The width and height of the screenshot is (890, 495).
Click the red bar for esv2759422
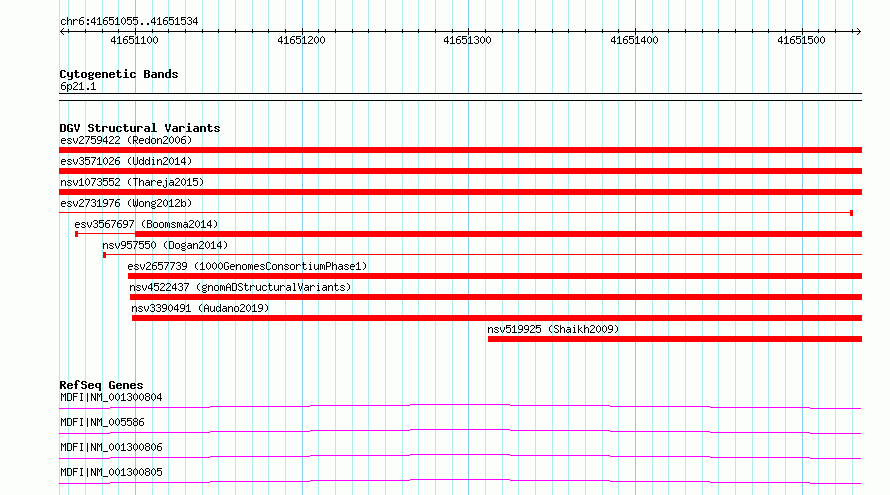460,150
